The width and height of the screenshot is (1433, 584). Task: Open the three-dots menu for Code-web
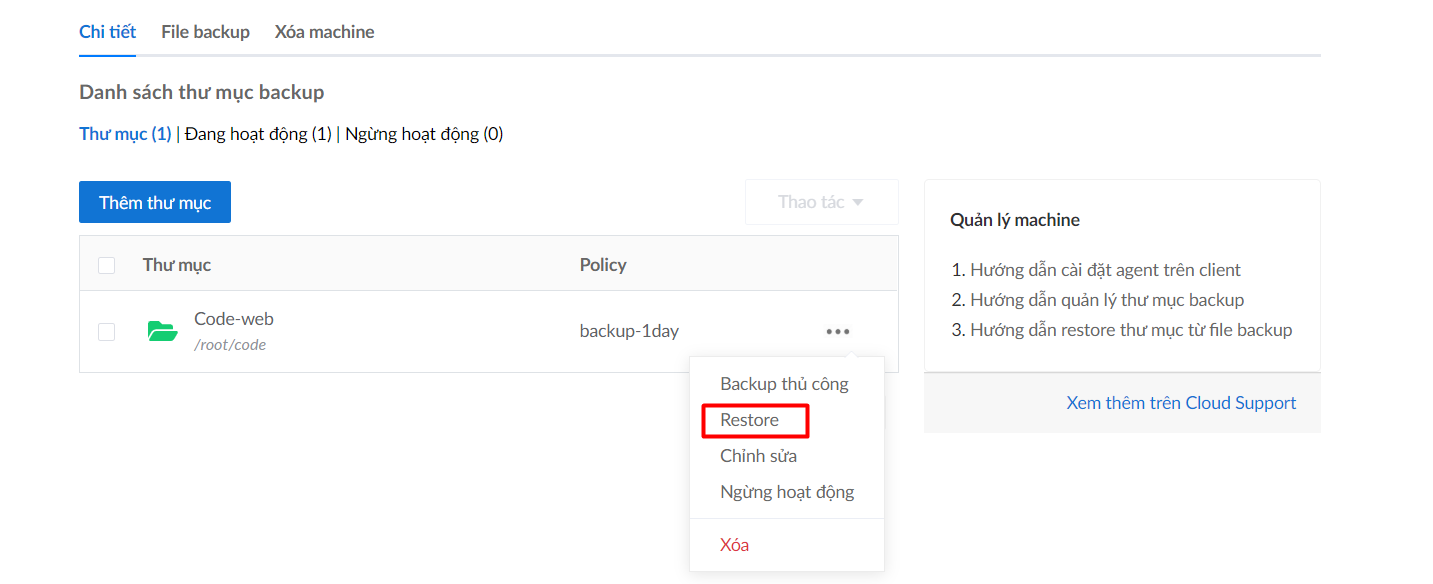[838, 331]
